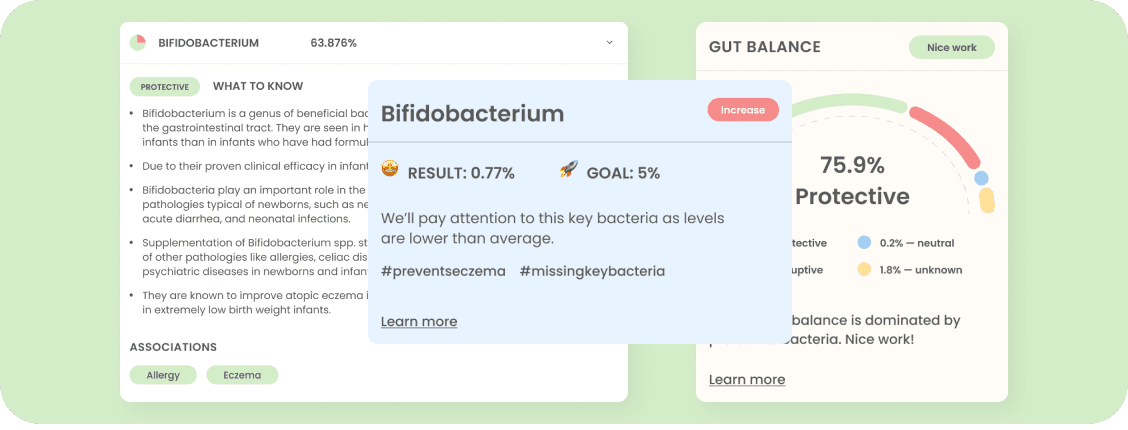Screen dimensions: 1128x430
Task: Open the #preventseczema hashtag
Action: click(443, 271)
